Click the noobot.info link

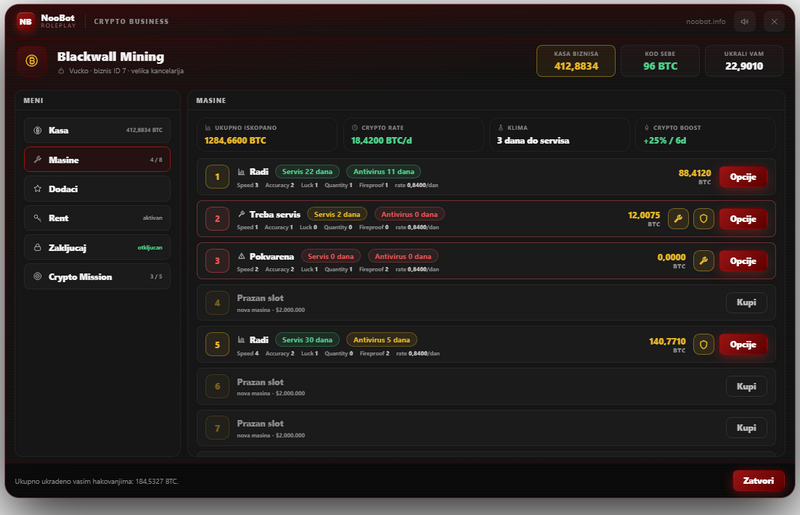click(706, 21)
